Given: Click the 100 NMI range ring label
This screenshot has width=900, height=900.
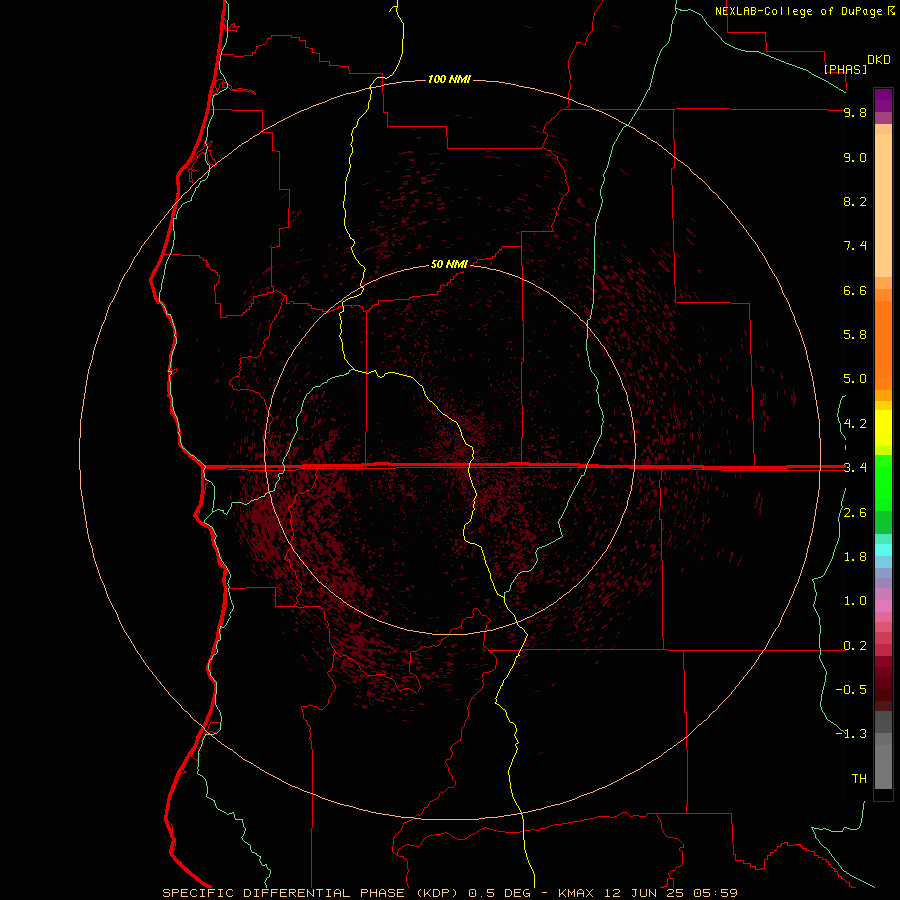Looking at the screenshot, I should point(449,79).
